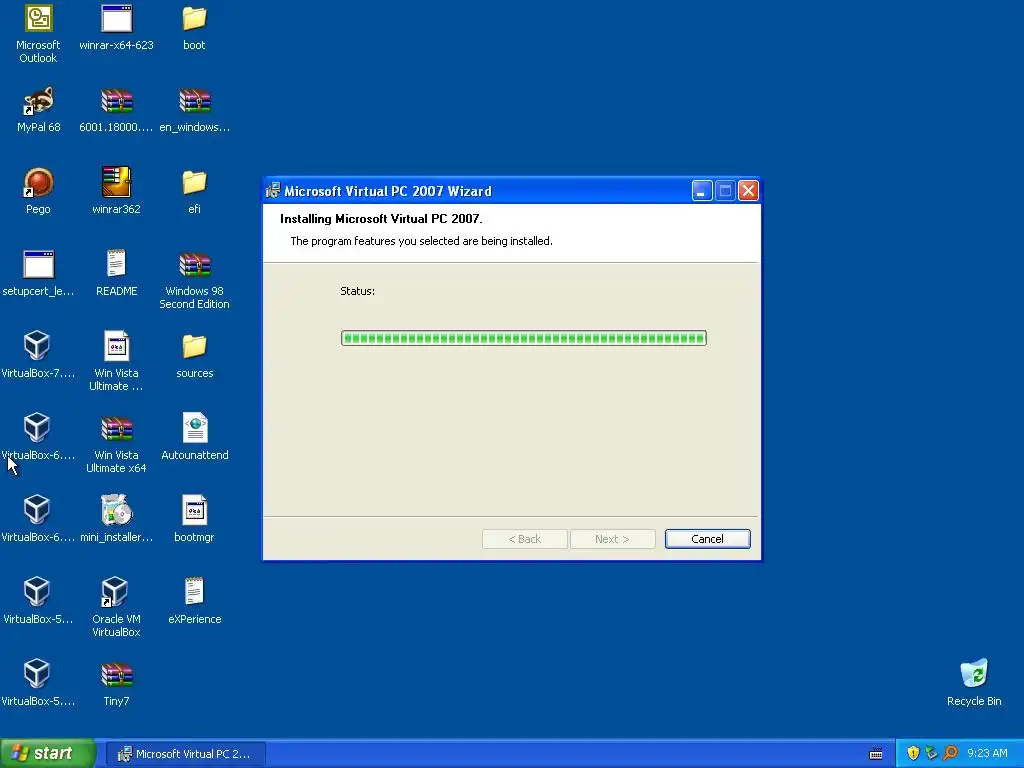Click the Pego shortcut icon
1024x768 pixels.
pos(39,183)
